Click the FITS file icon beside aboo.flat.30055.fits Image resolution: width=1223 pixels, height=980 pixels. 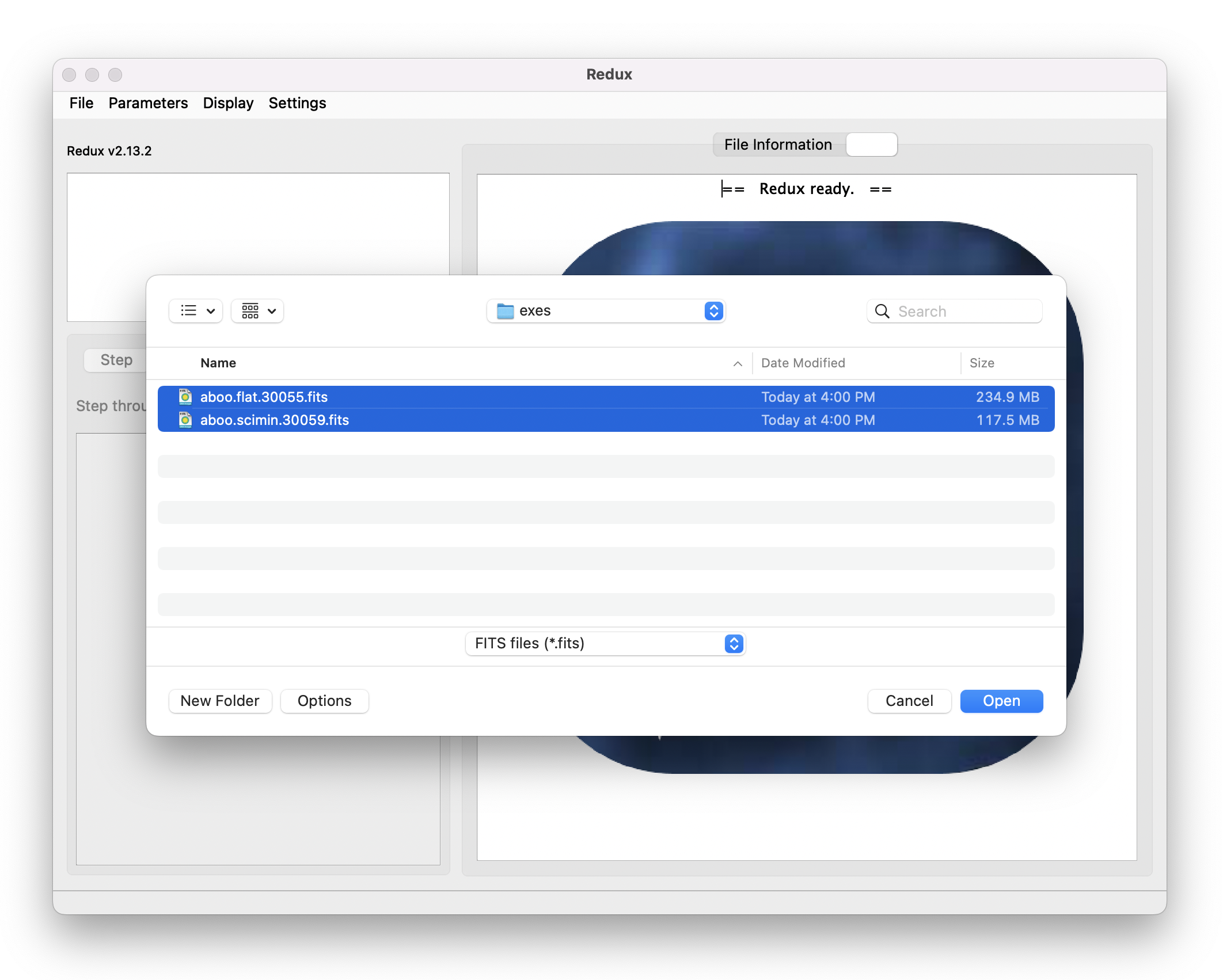point(185,397)
